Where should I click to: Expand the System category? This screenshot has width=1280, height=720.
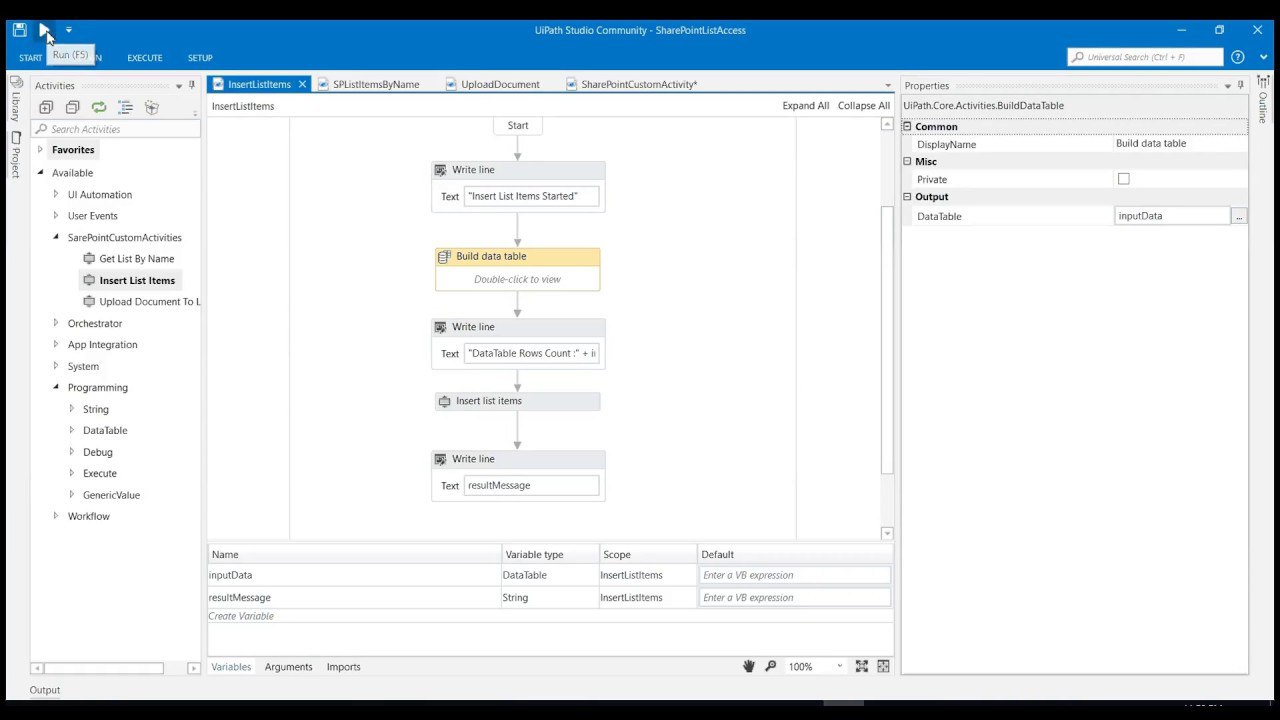pos(56,367)
